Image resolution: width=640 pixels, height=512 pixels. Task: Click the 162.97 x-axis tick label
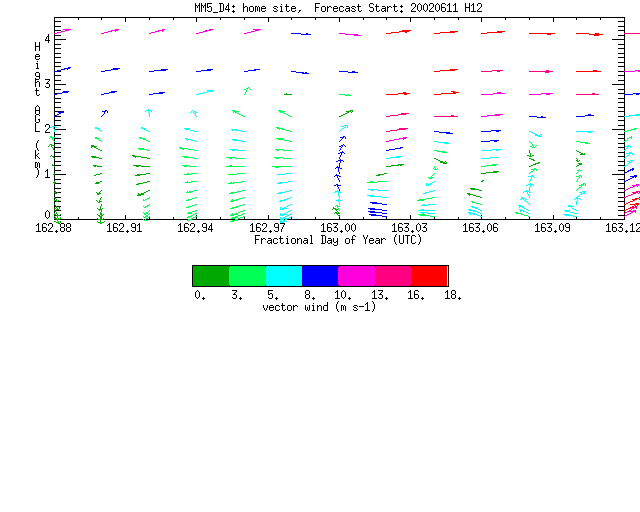267,228
